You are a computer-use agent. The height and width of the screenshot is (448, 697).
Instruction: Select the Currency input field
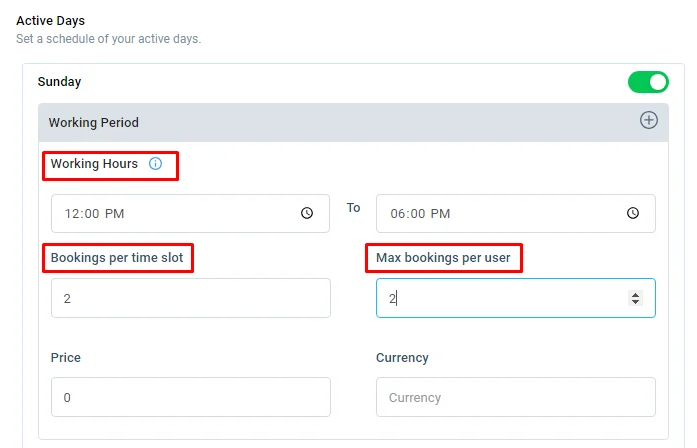(x=516, y=397)
